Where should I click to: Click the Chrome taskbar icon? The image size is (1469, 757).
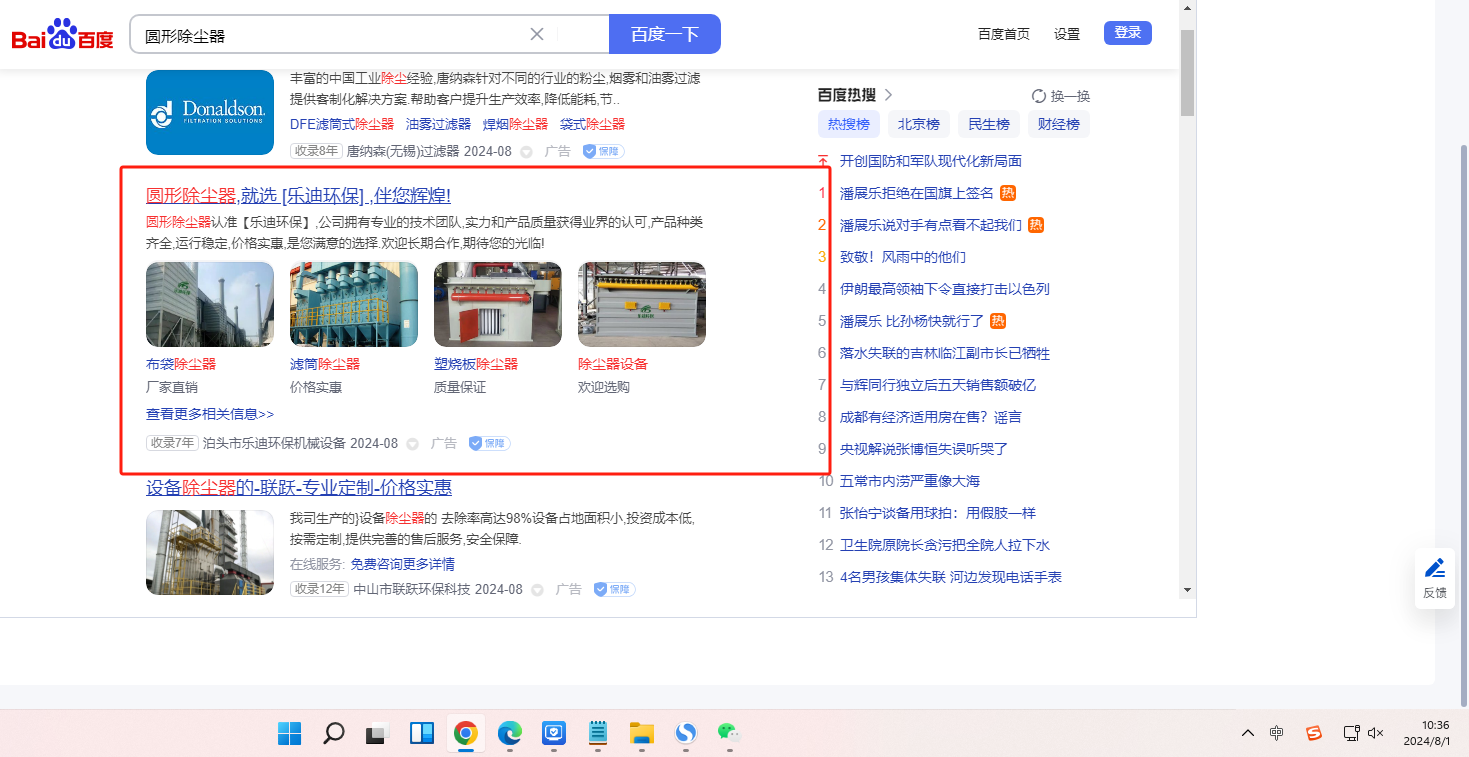click(x=465, y=733)
